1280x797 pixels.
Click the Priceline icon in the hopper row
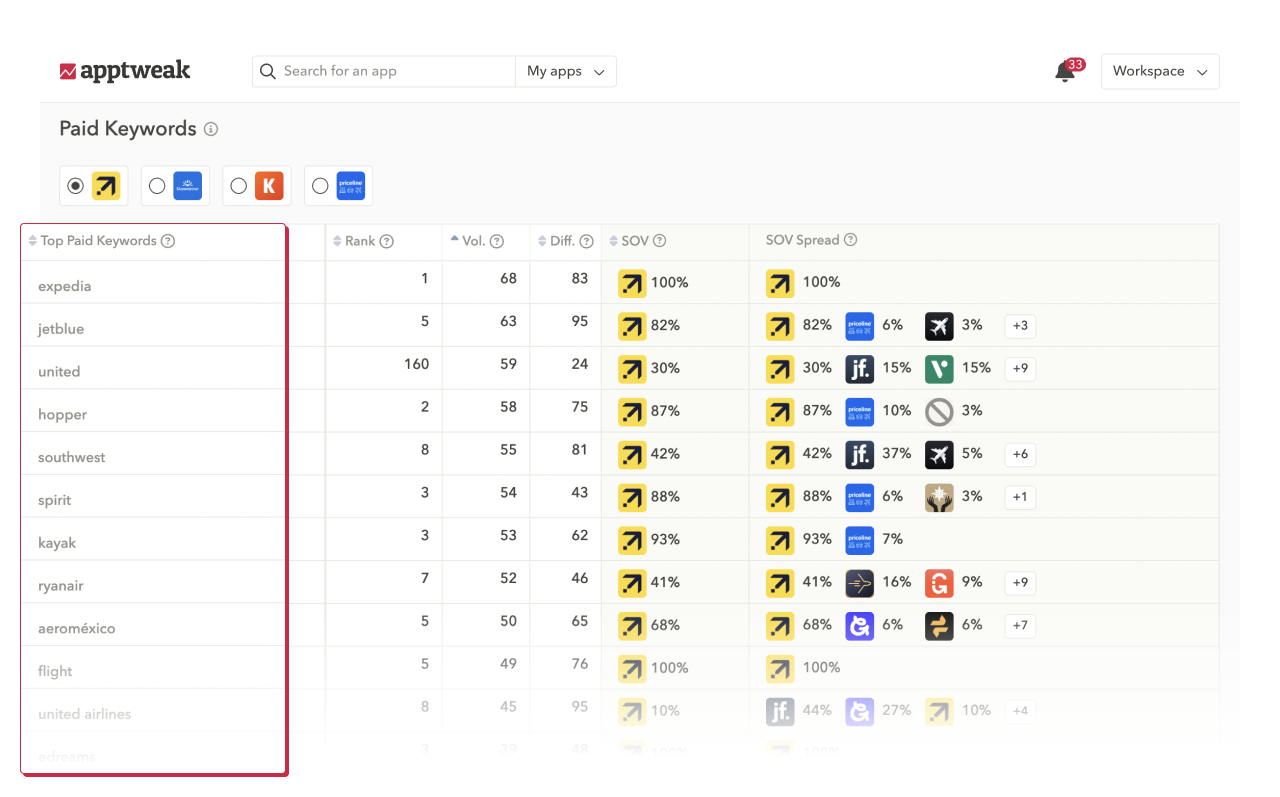tap(860, 412)
